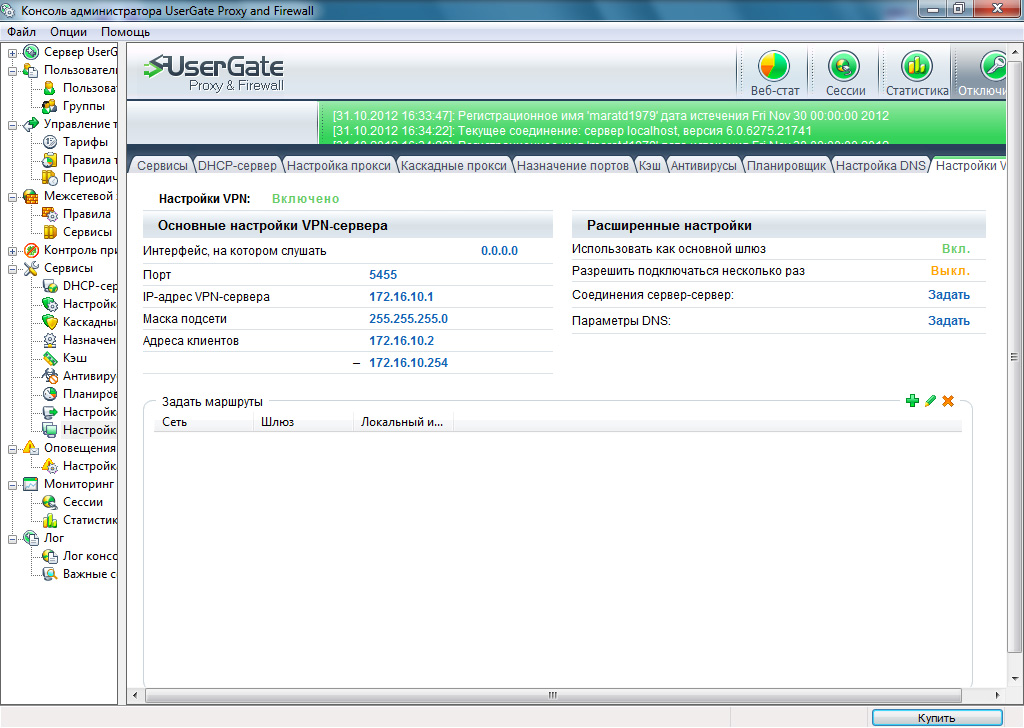1024x728 pixels.
Task: Switch to the Настройка DNS tab
Action: tap(881, 166)
